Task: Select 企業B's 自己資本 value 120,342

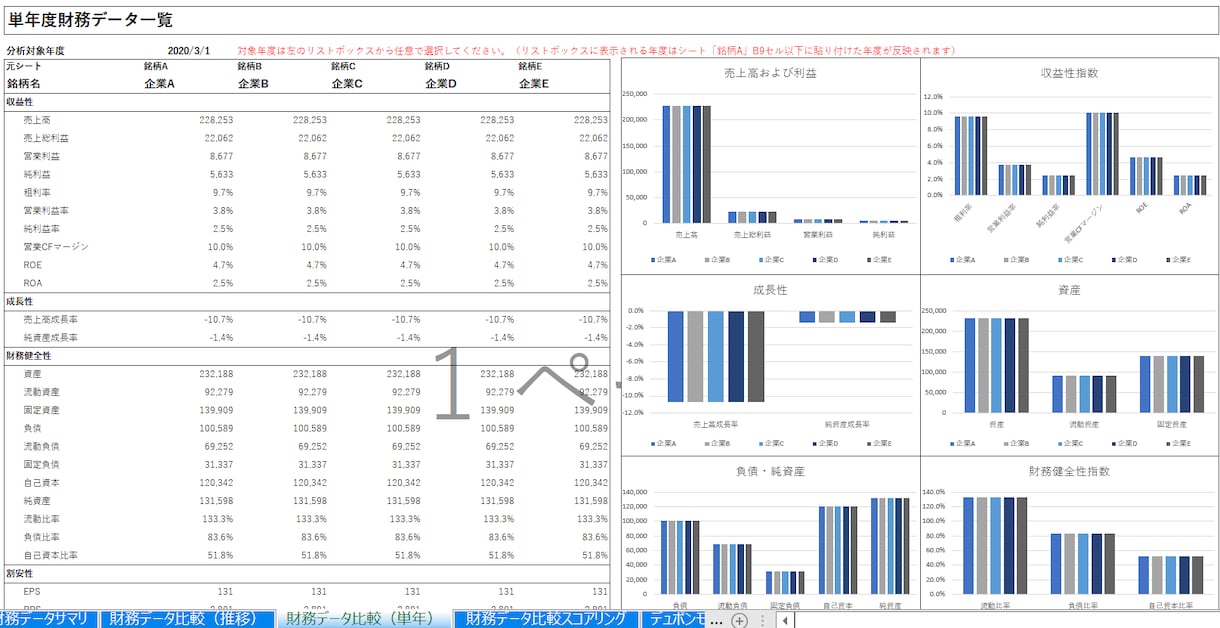Action: pos(309,483)
